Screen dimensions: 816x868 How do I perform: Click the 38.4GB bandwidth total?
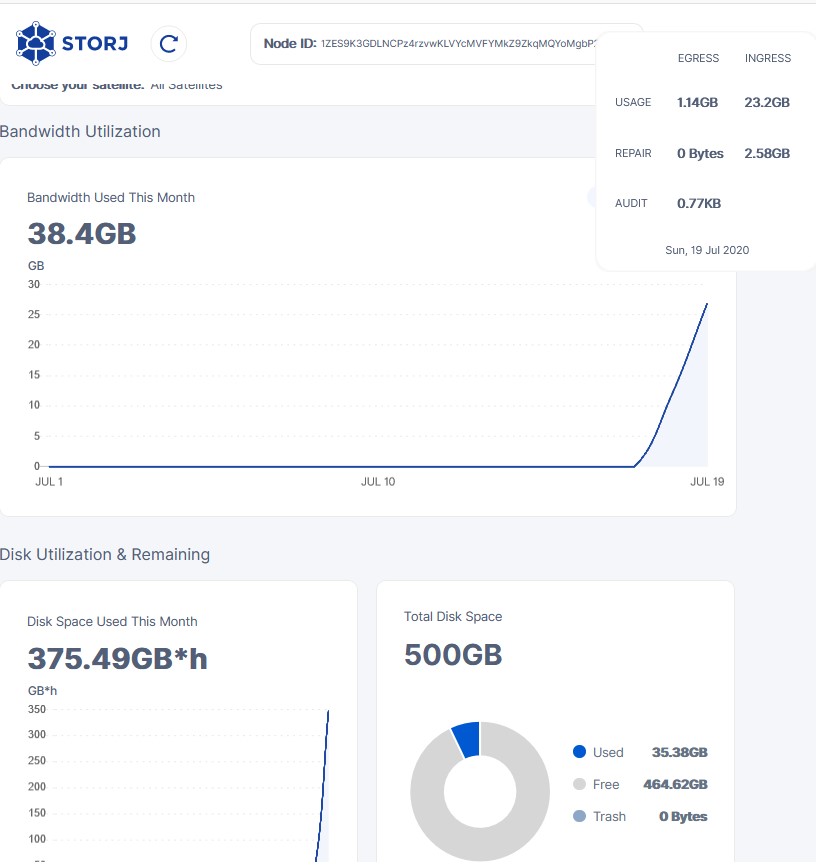(81, 234)
